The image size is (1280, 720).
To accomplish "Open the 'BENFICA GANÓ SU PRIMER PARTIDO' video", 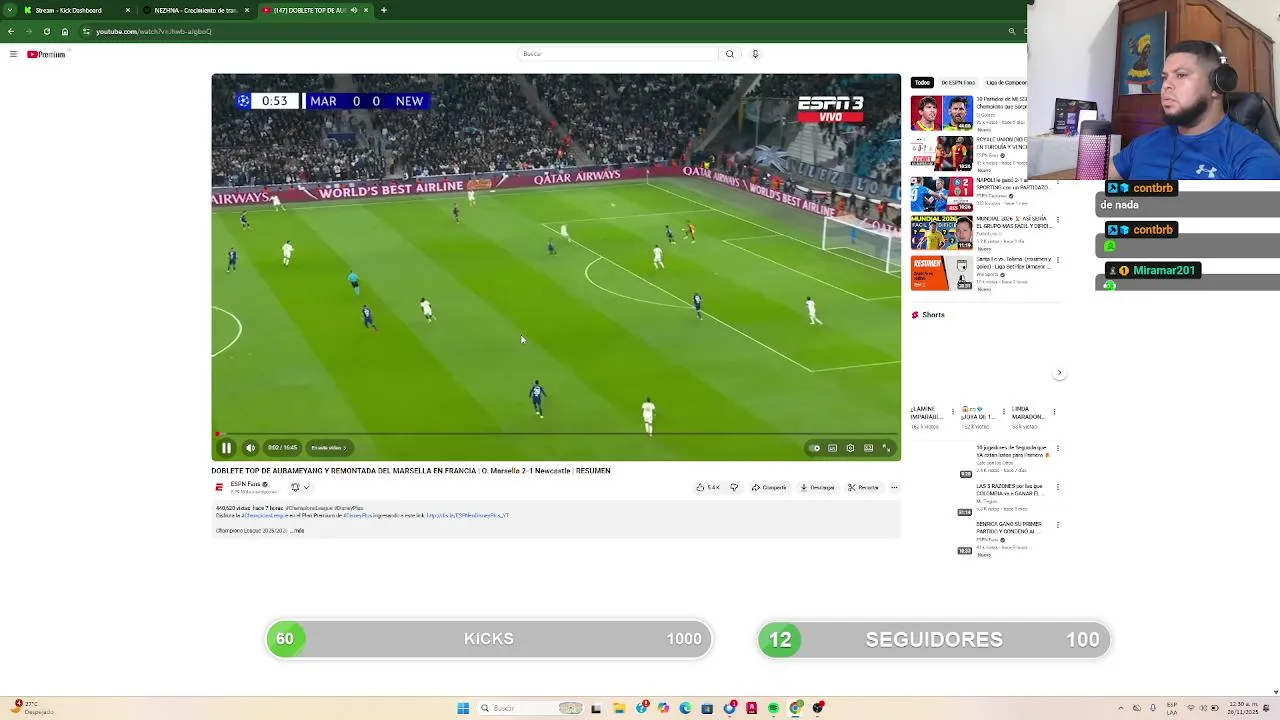I will (x=1010, y=527).
